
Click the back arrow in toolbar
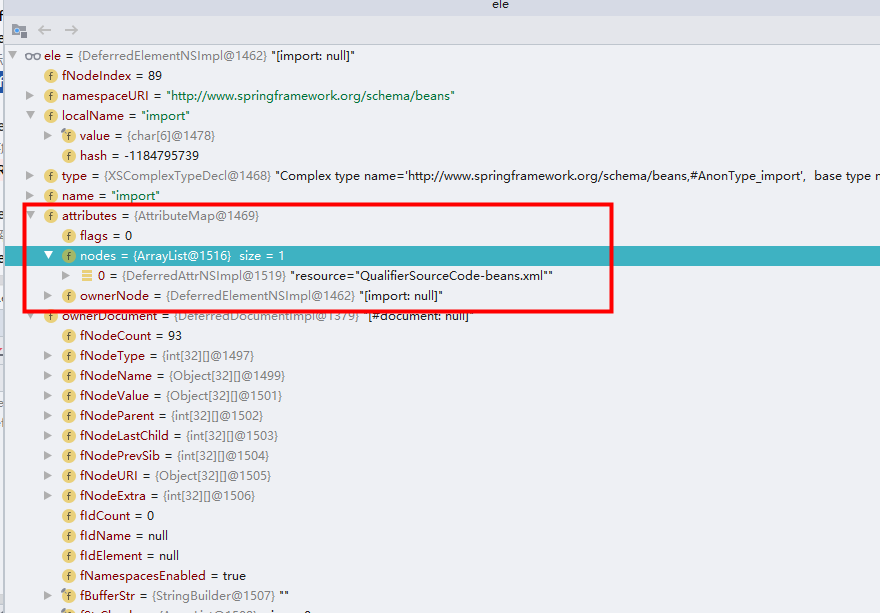pos(45,31)
